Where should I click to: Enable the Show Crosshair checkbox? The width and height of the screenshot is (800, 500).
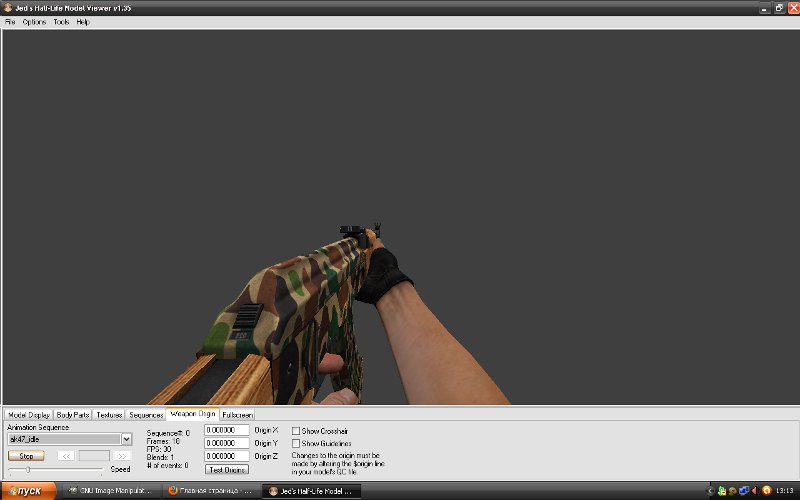[x=296, y=431]
